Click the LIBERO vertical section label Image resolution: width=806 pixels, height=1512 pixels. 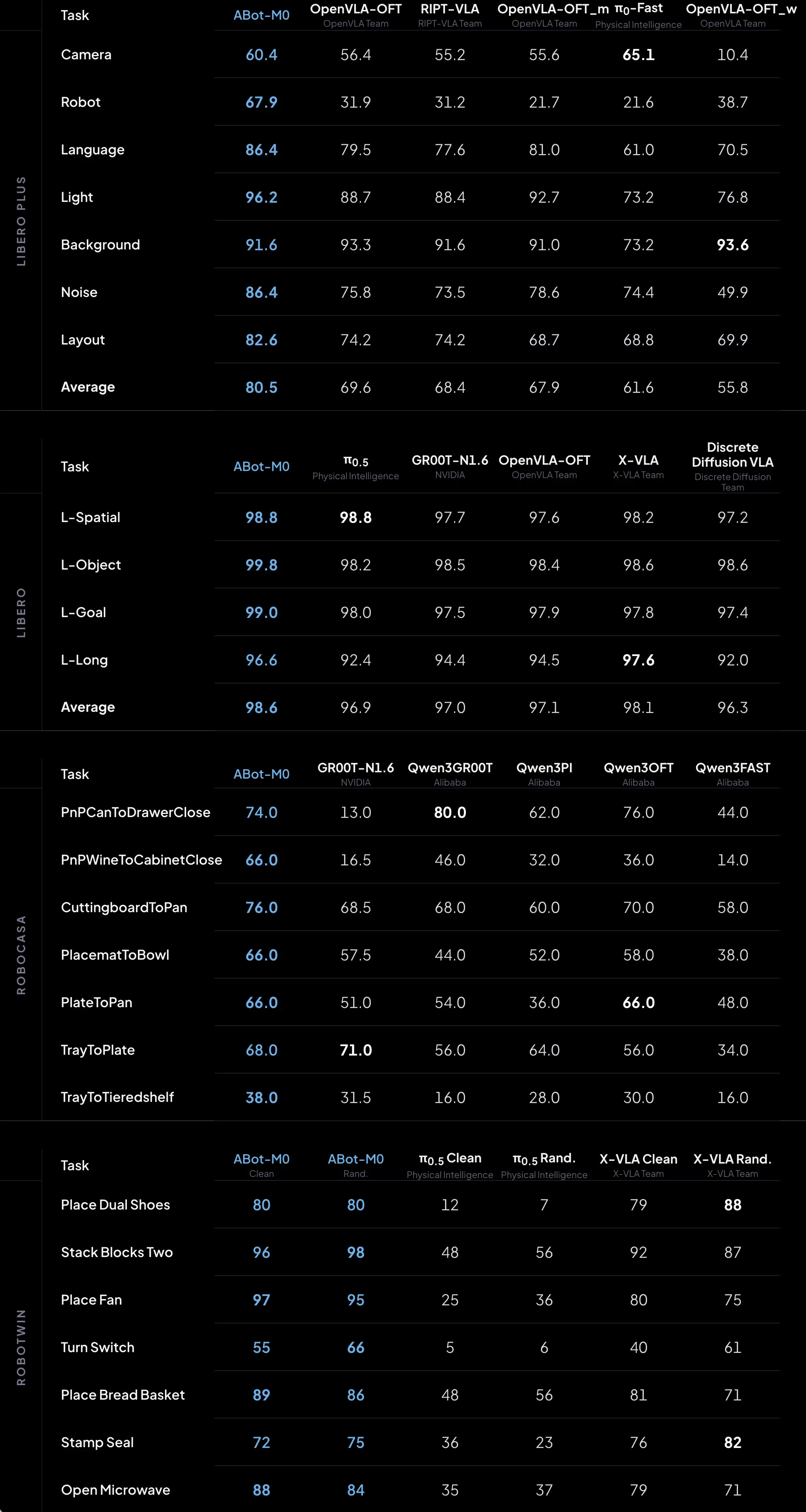(x=21, y=612)
